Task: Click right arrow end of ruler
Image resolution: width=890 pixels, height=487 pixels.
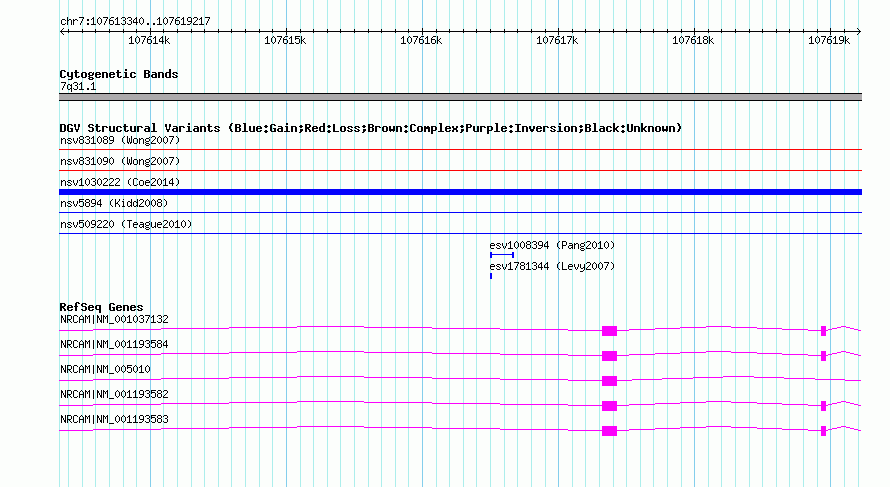Action: [x=859, y=31]
